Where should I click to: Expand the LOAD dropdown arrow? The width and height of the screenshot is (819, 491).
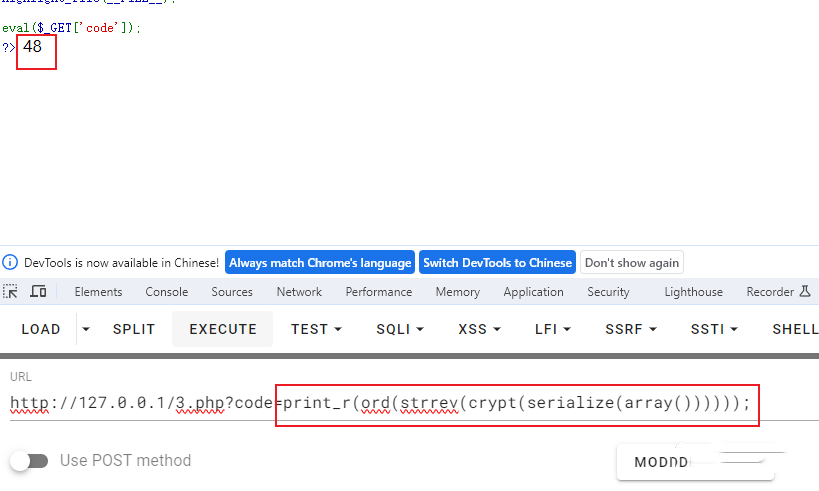point(86,329)
